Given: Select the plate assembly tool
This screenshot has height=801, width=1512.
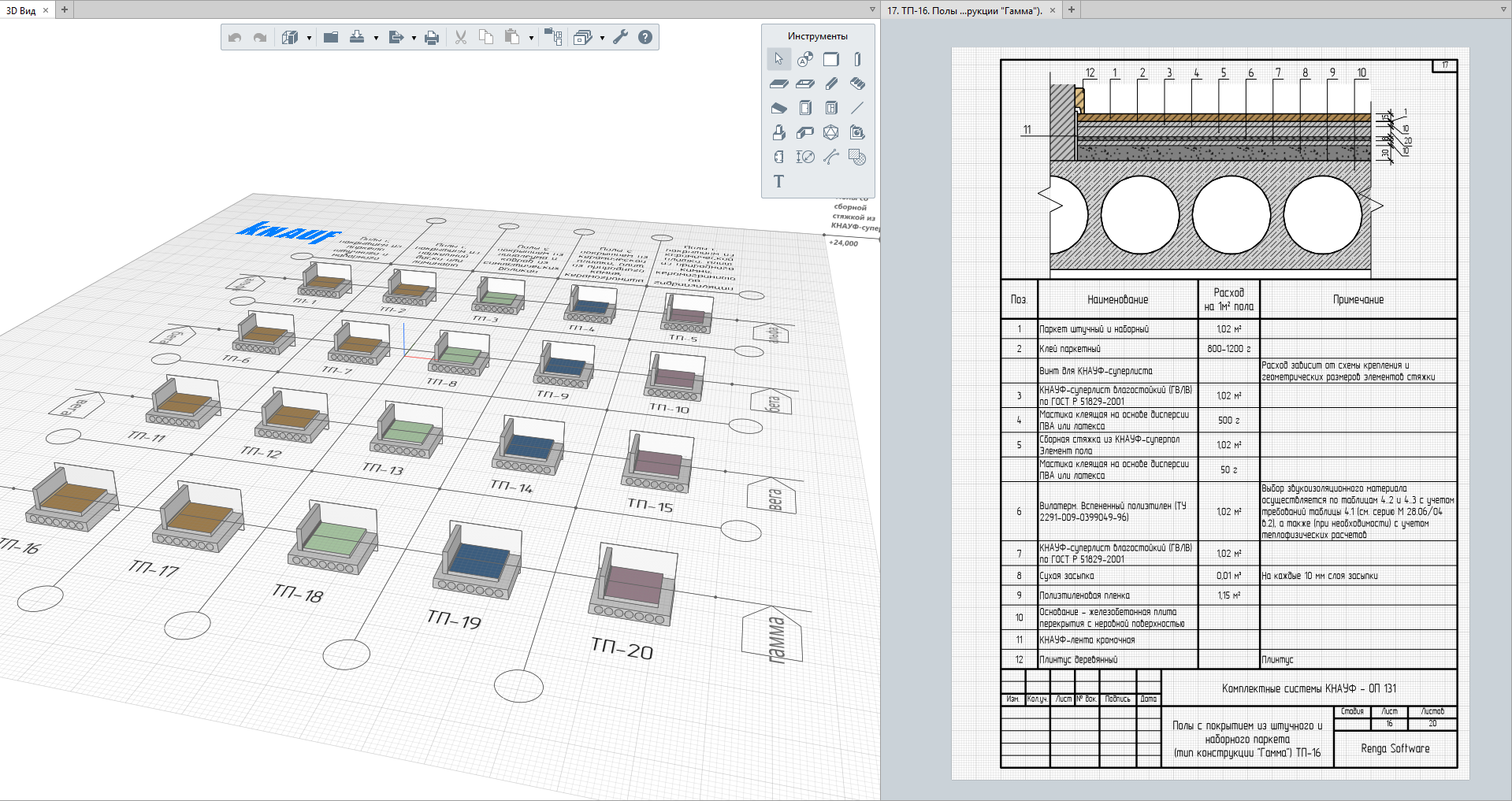Looking at the screenshot, I should click(x=778, y=157).
